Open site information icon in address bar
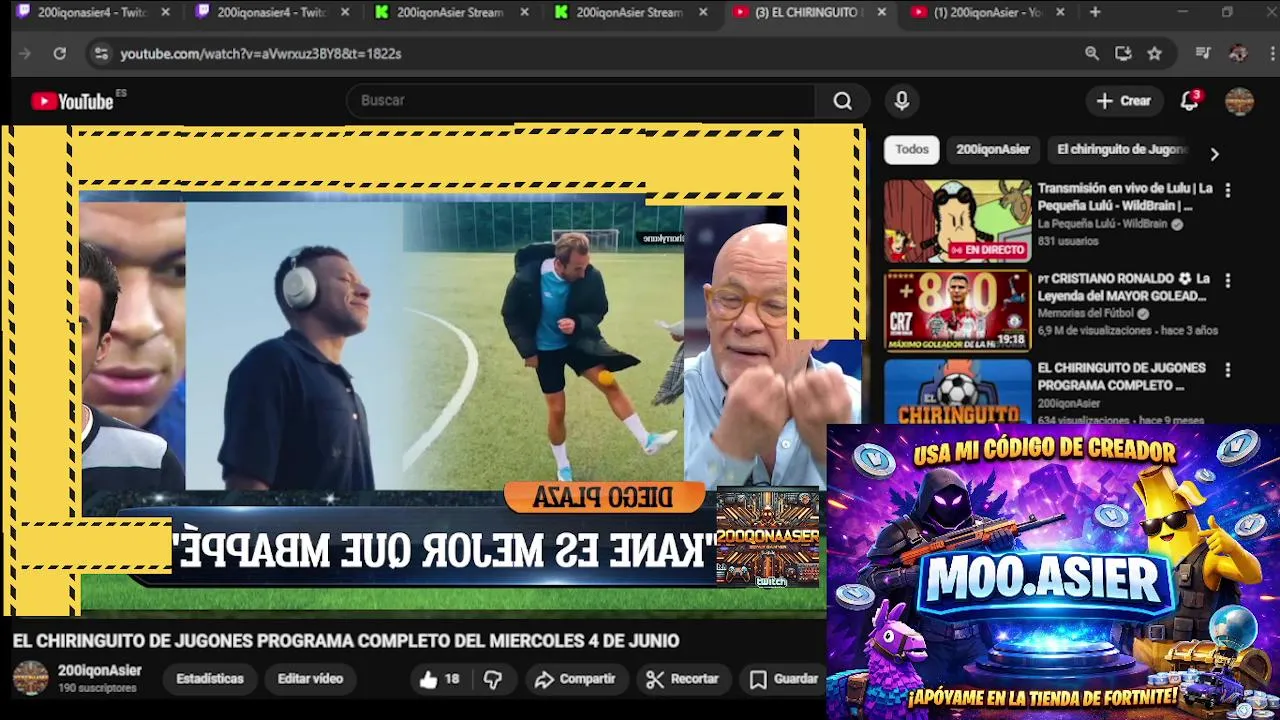Viewport: 1280px width, 720px height. pos(101,54)
